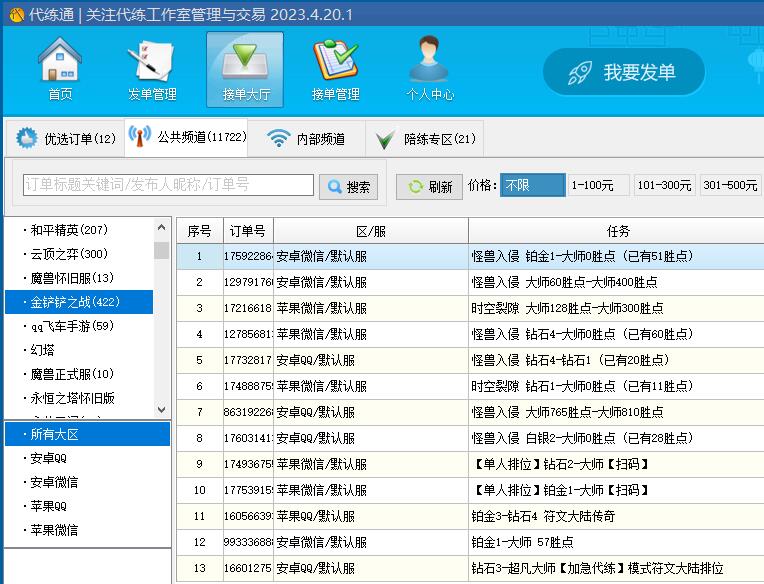Select order row 时空裂隙 大师128胜点-大师300胜点
764x584 pixels.
tap(470, 308)
